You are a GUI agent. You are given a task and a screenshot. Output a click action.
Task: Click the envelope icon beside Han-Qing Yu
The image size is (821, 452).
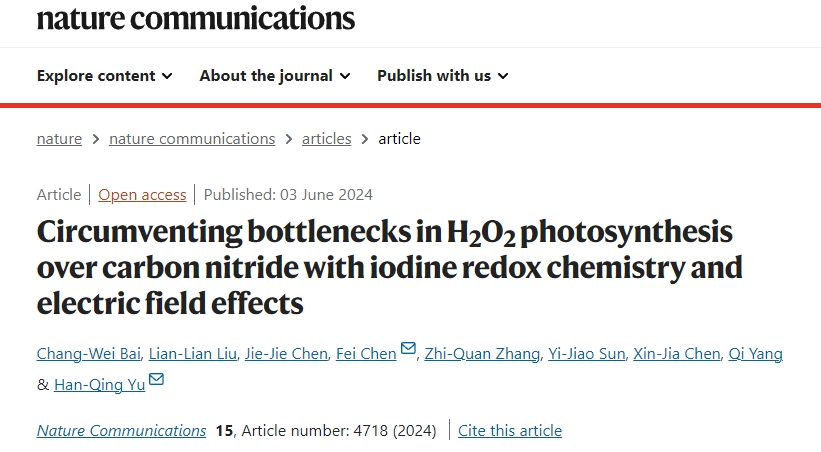tap(157, 379)
